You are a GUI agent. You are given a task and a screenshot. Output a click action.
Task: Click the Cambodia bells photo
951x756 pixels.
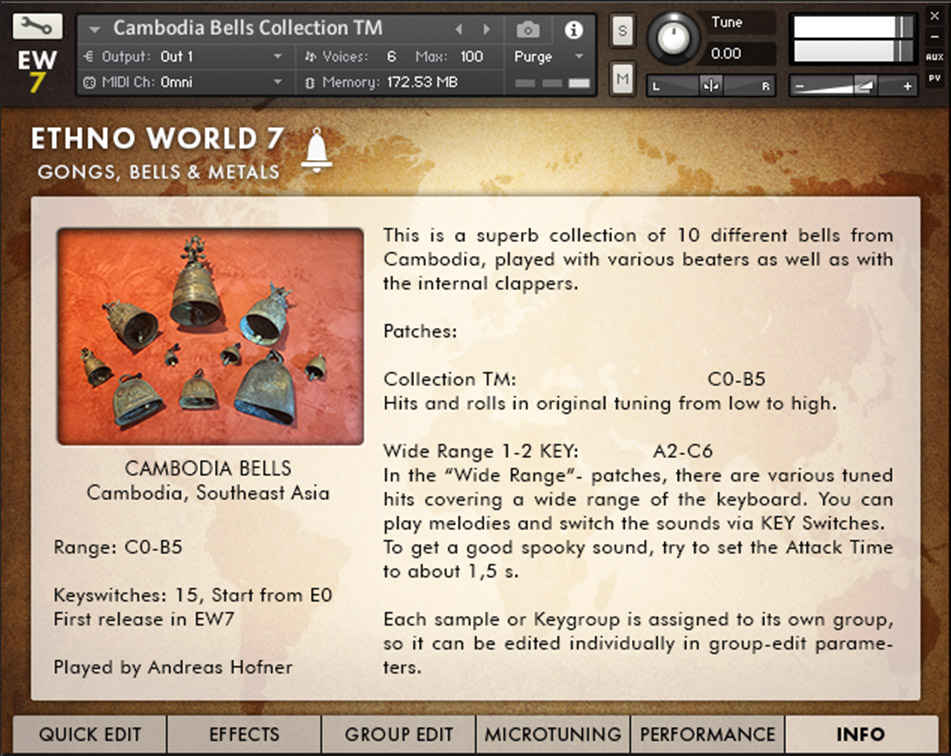tap(210, 336)
